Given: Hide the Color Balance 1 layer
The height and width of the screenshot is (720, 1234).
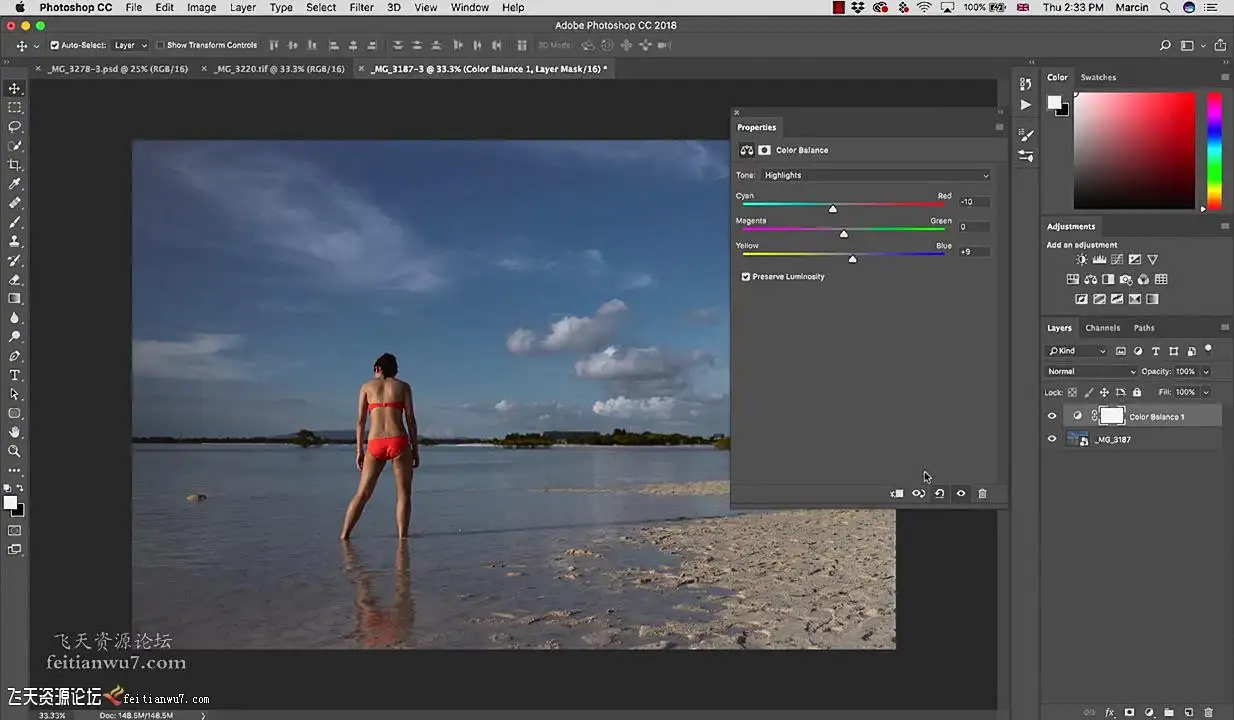Looking at the screenshot, I should click(1051, 416).
